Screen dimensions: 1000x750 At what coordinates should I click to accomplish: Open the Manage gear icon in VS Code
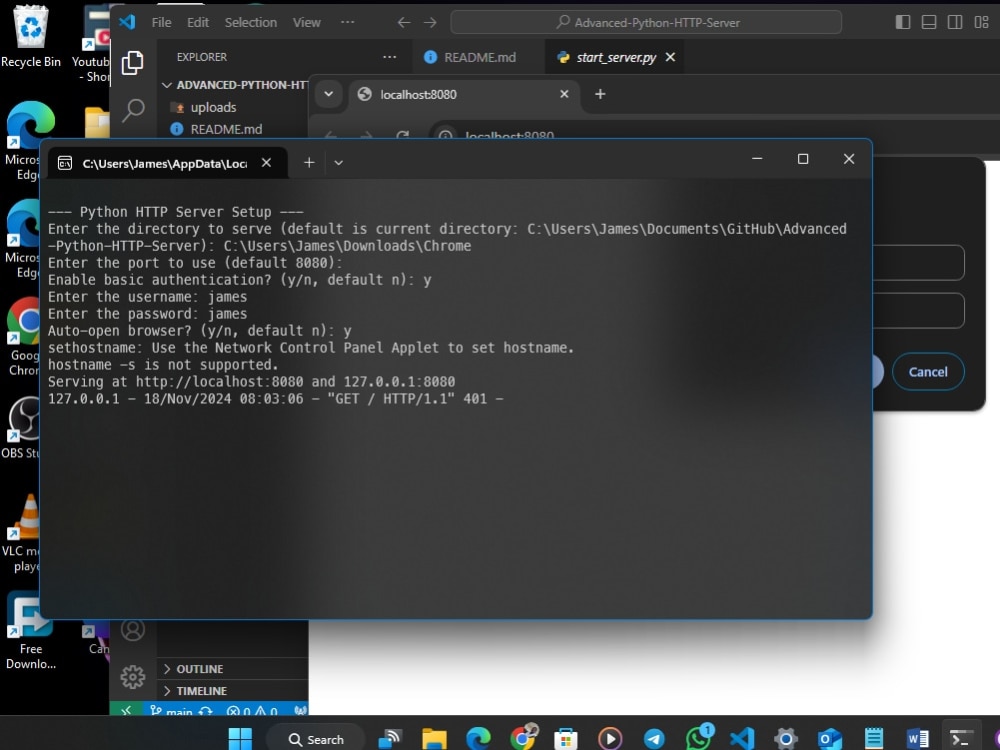[133, 677]
